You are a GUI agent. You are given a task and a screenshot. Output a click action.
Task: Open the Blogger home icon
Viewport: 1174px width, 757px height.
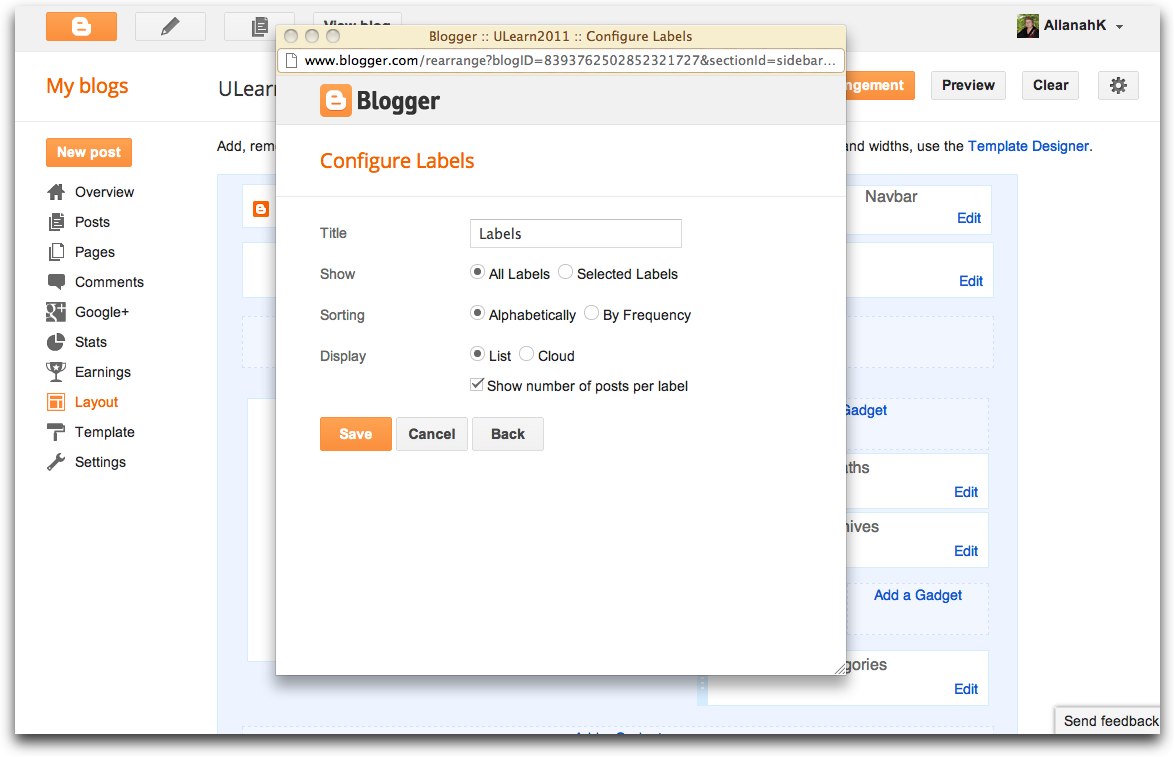click(81, 26)
